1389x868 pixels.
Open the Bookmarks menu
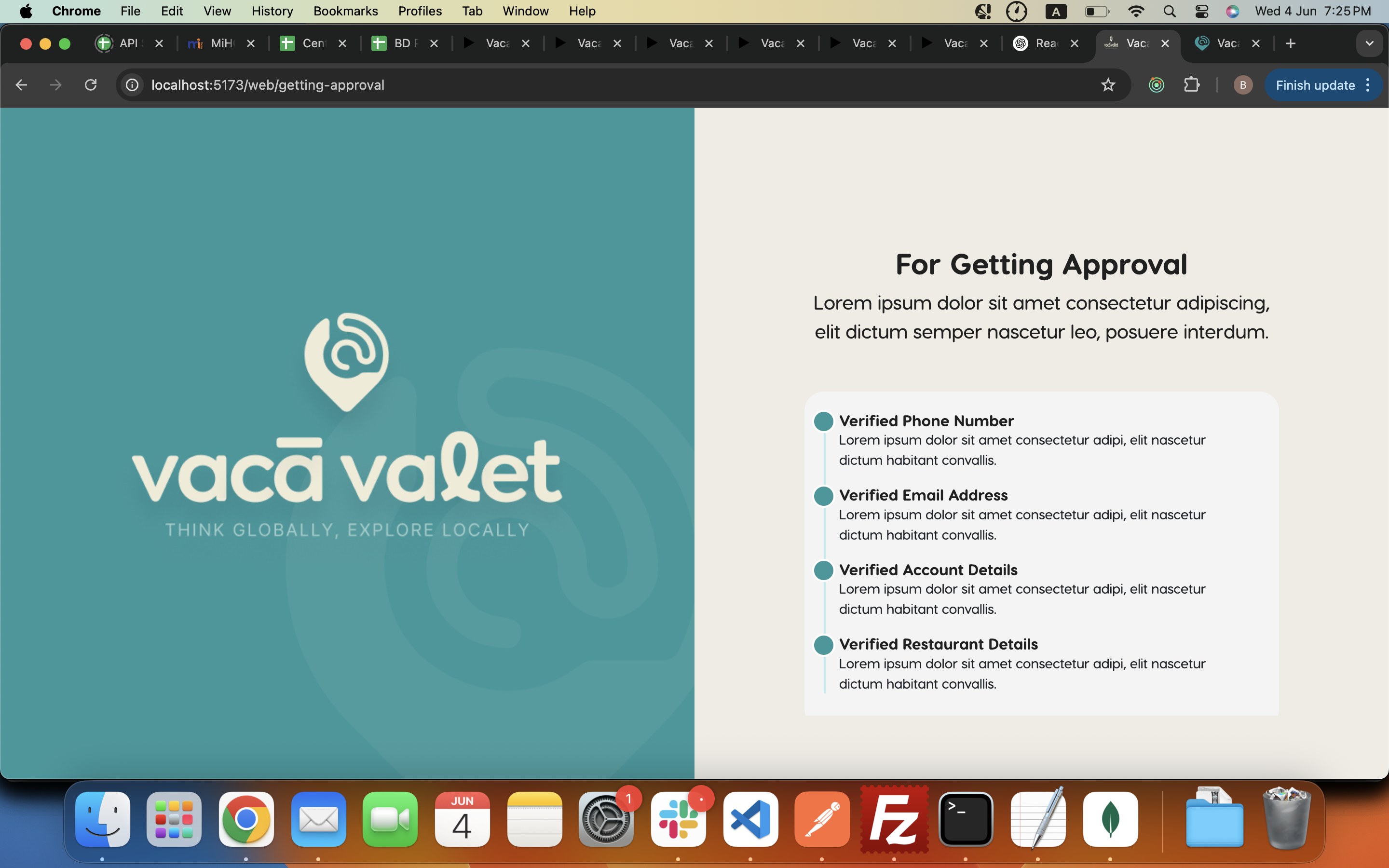345,11
